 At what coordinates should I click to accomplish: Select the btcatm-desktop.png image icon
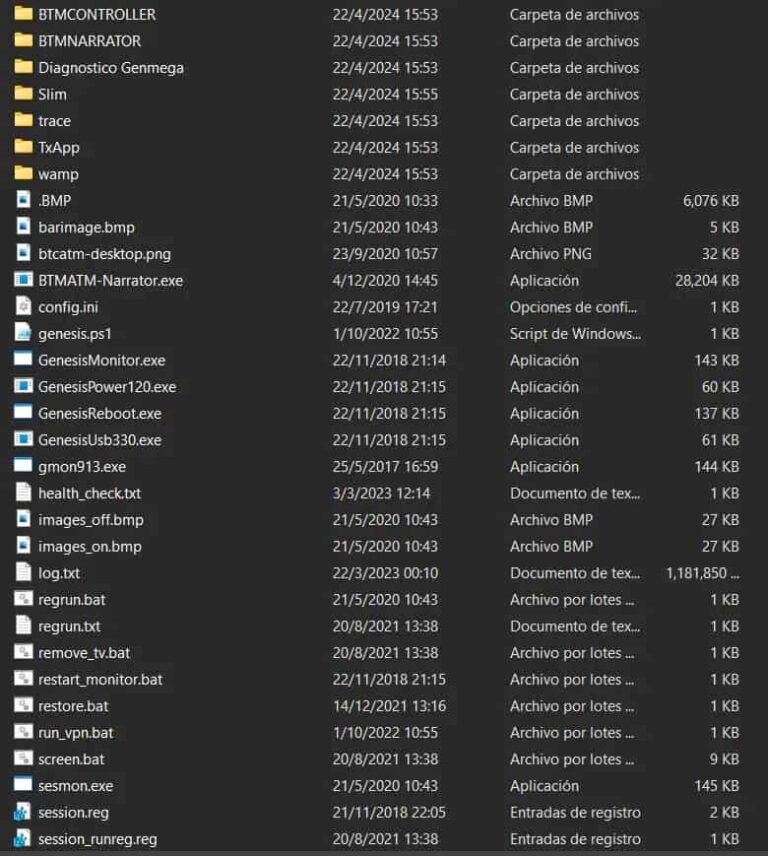[23, 254]
